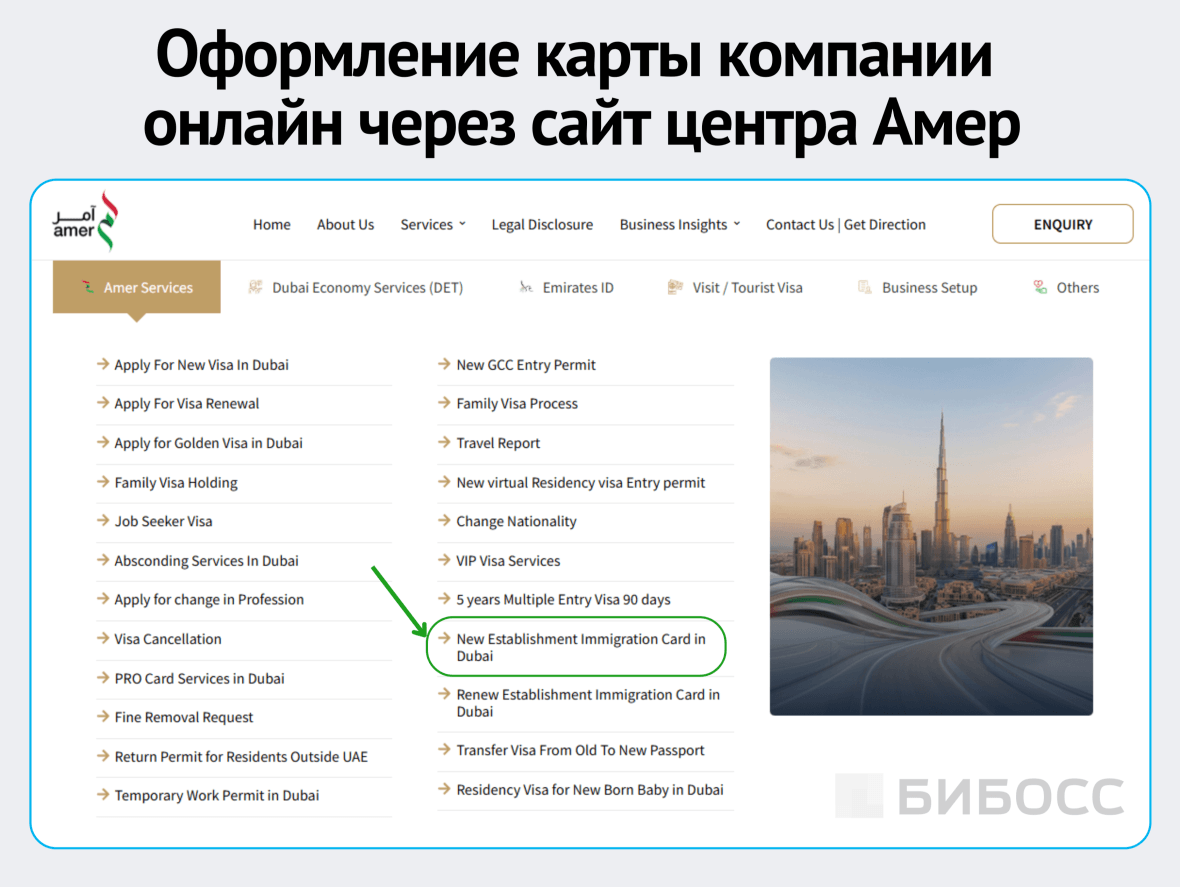Image resolution: width=1180 pixels, height=887 pixels.
Task: Open Temporary Work Permit in Dubai
Action: (217, 796)
